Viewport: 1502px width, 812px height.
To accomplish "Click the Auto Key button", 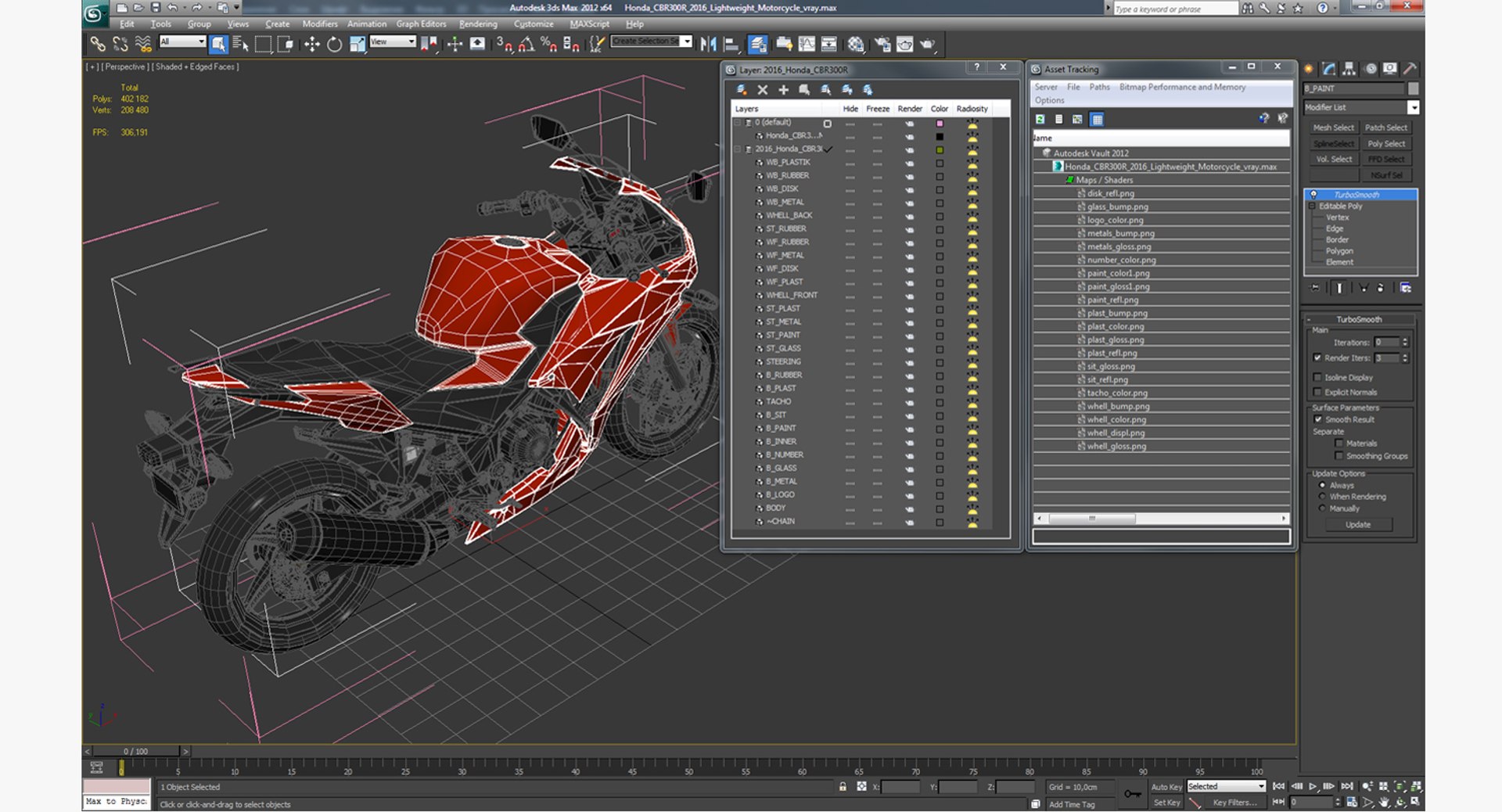I will click(1166, 787).
